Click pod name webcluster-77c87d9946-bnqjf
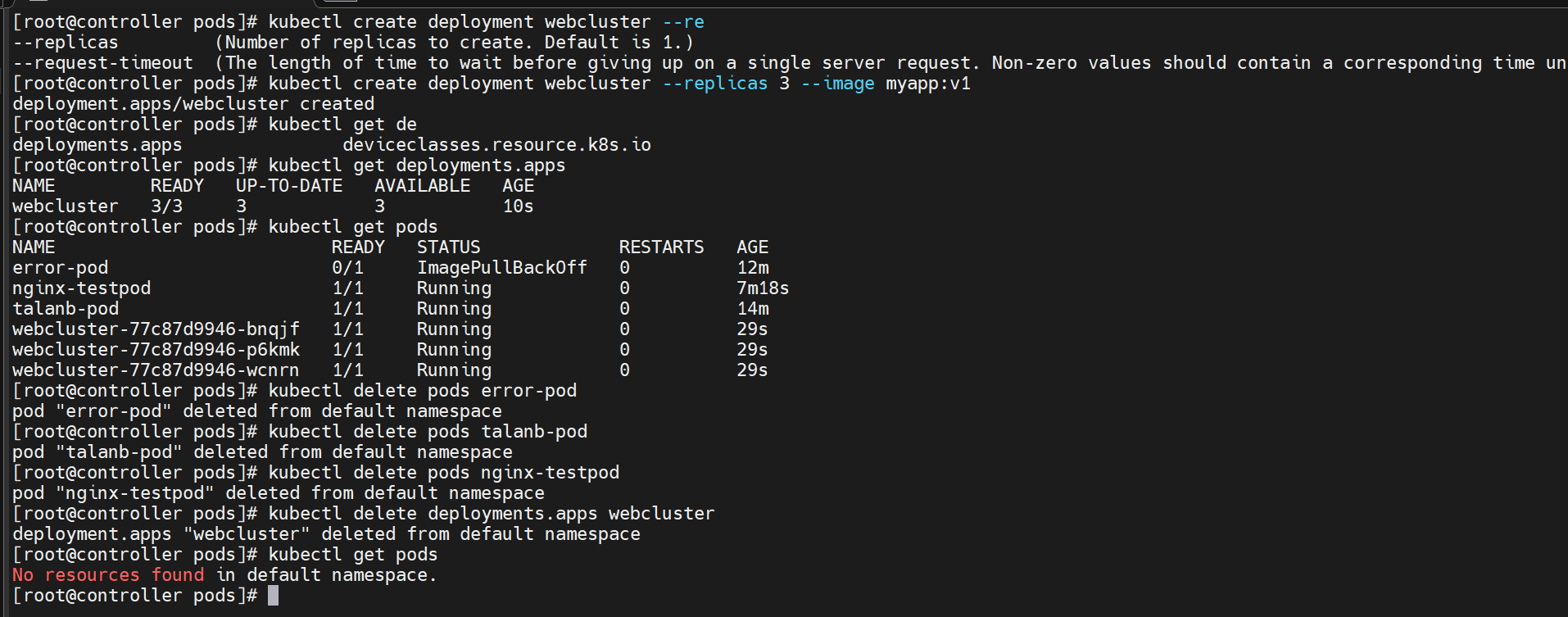This screenshot has width=1568, height=617. point(156,329)
